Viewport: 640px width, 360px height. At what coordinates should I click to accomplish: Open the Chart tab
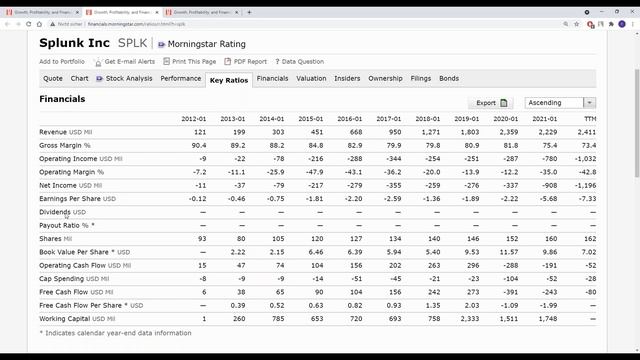[80, 78]
